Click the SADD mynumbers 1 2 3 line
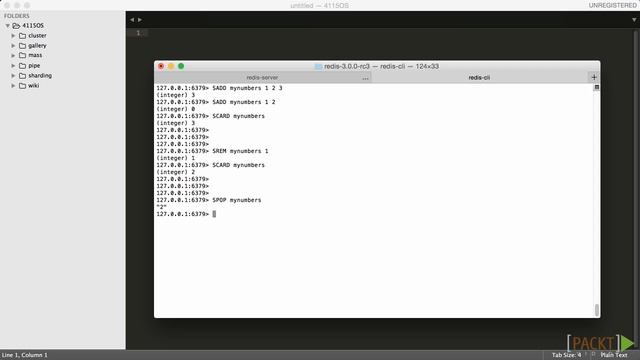Image resolution: width=640 pixels, height=360 pixels. tap(219, 88)
